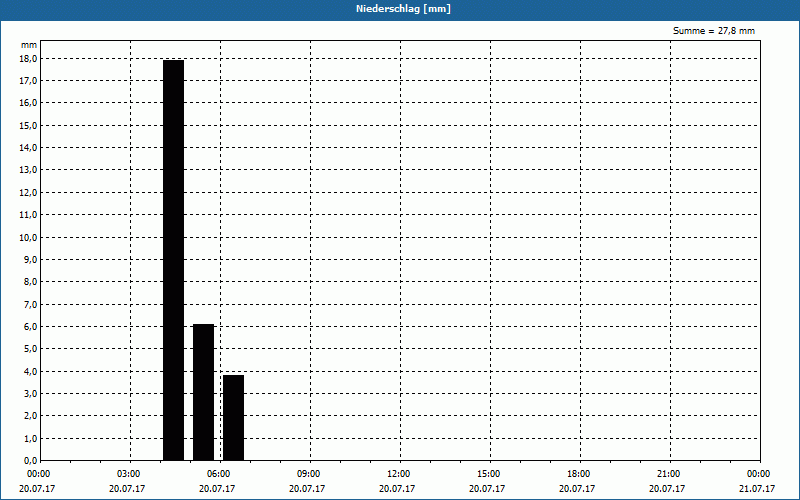Viewport: 800px width, 500px height.
Task: Click the y-axis value "13,0"
Action: click(29, 170)
